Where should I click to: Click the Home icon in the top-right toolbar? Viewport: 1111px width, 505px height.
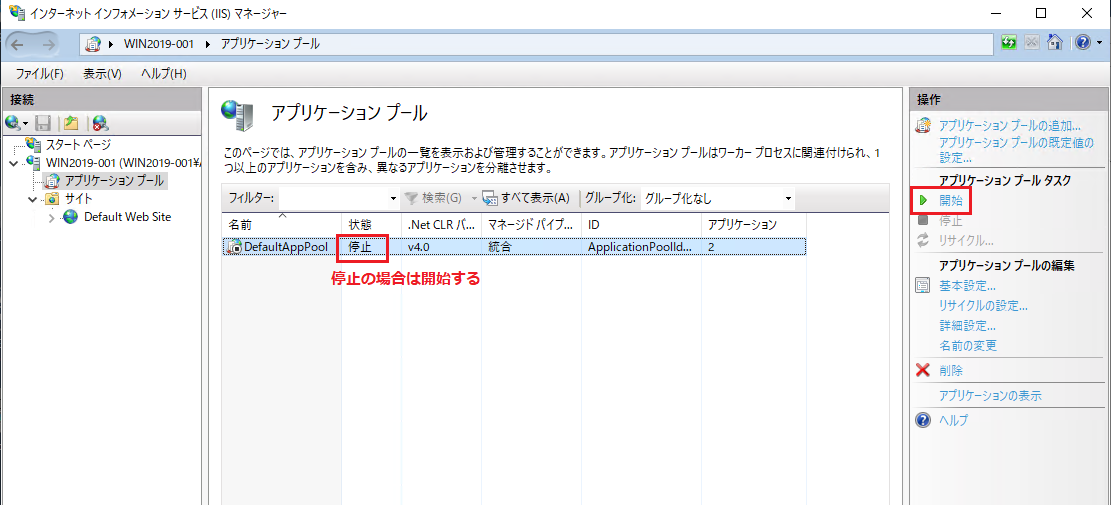1054,43
